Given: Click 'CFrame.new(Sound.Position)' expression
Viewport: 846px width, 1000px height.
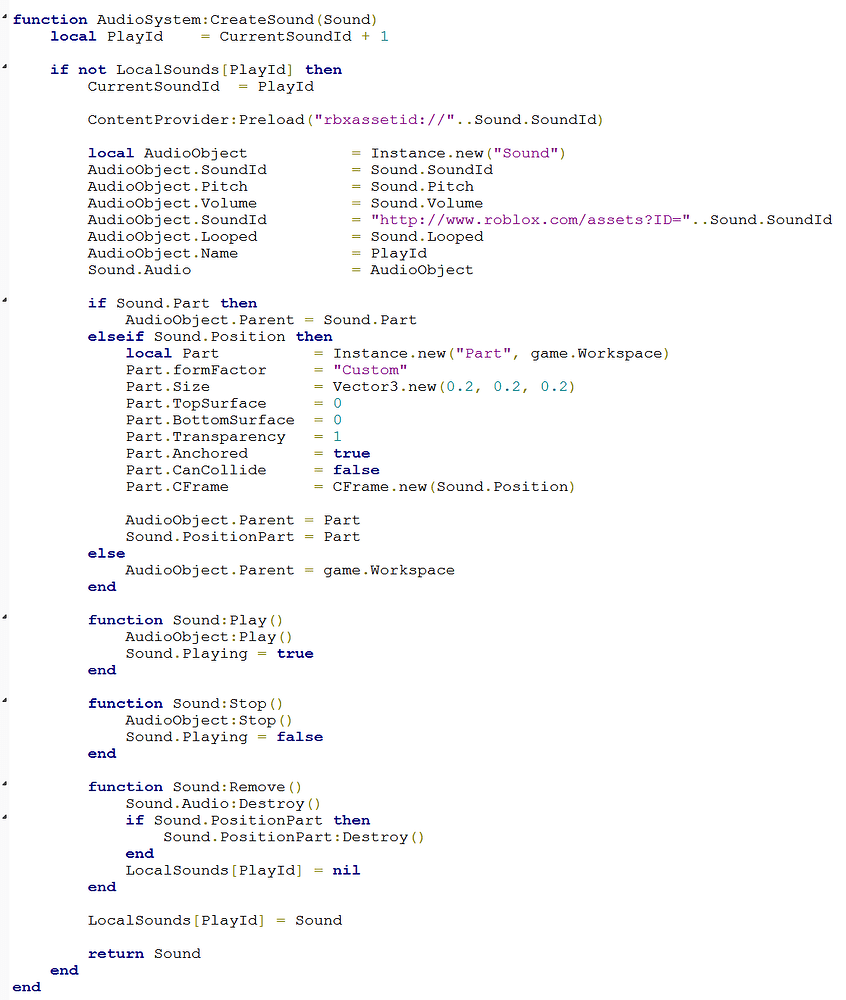Looking at the screenshot, I should click(x=454, y=487).
